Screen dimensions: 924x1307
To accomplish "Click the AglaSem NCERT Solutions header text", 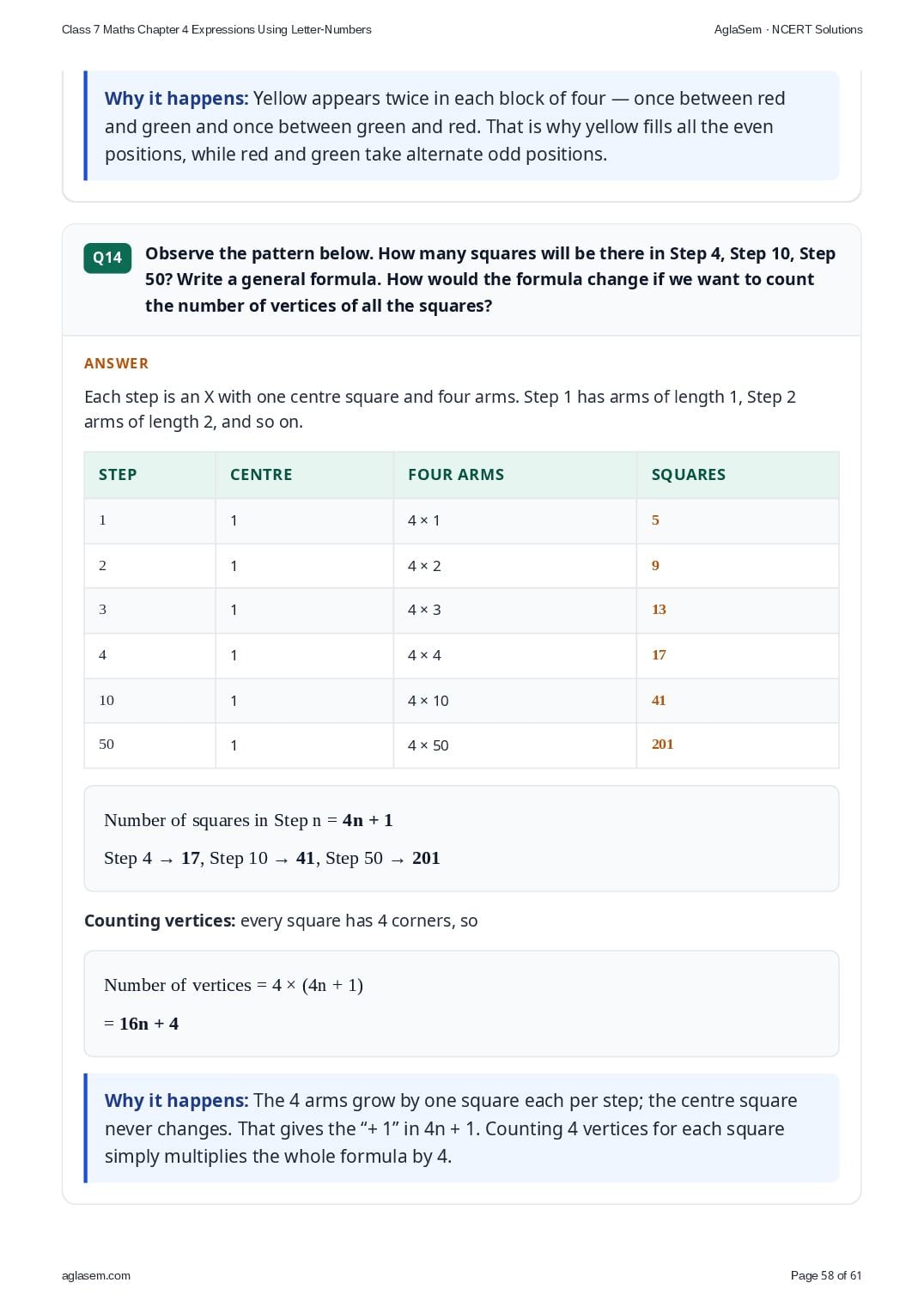I will [x=788, y=29].
